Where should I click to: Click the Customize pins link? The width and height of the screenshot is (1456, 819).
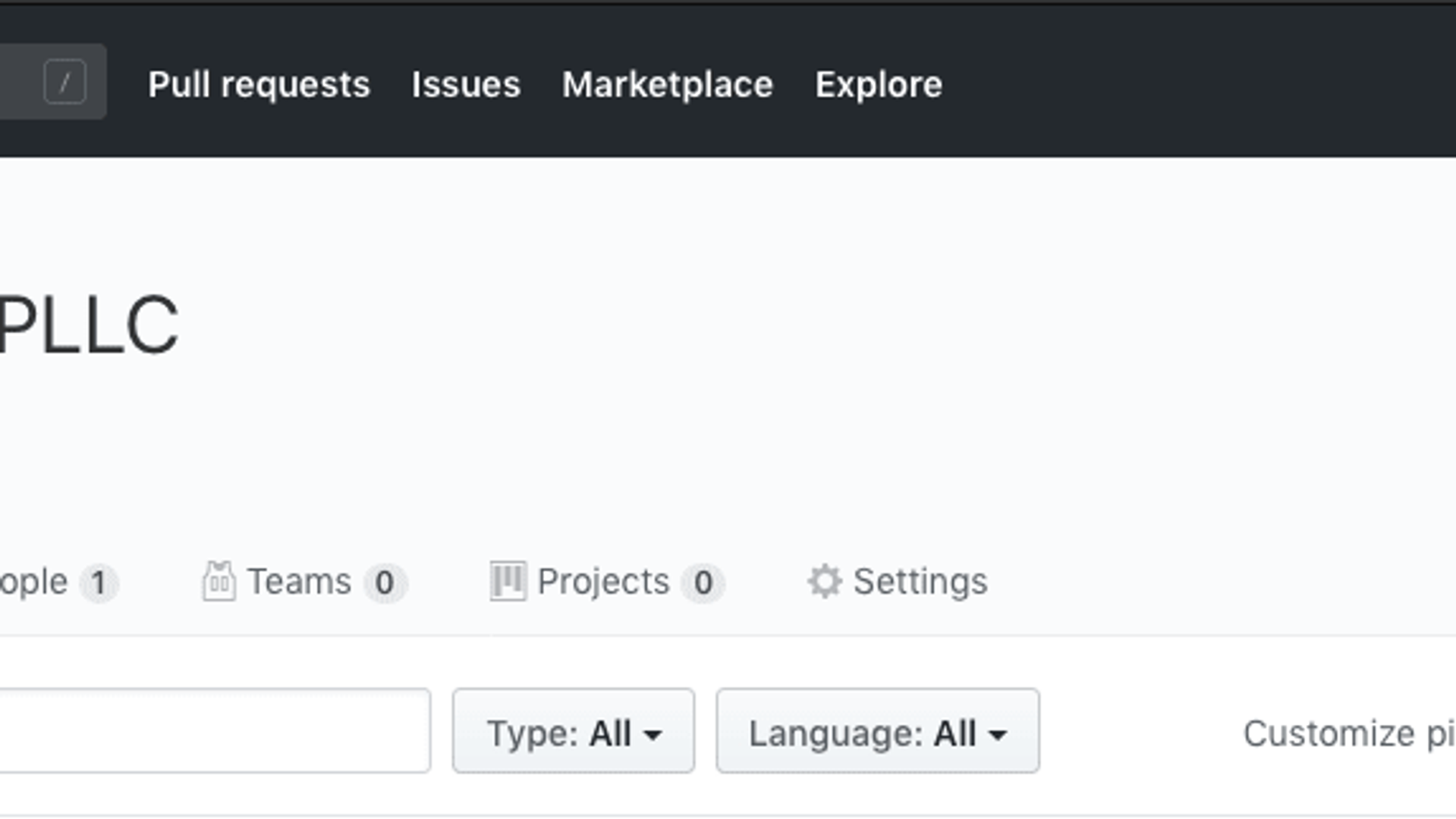click(x=1349, y=733)
